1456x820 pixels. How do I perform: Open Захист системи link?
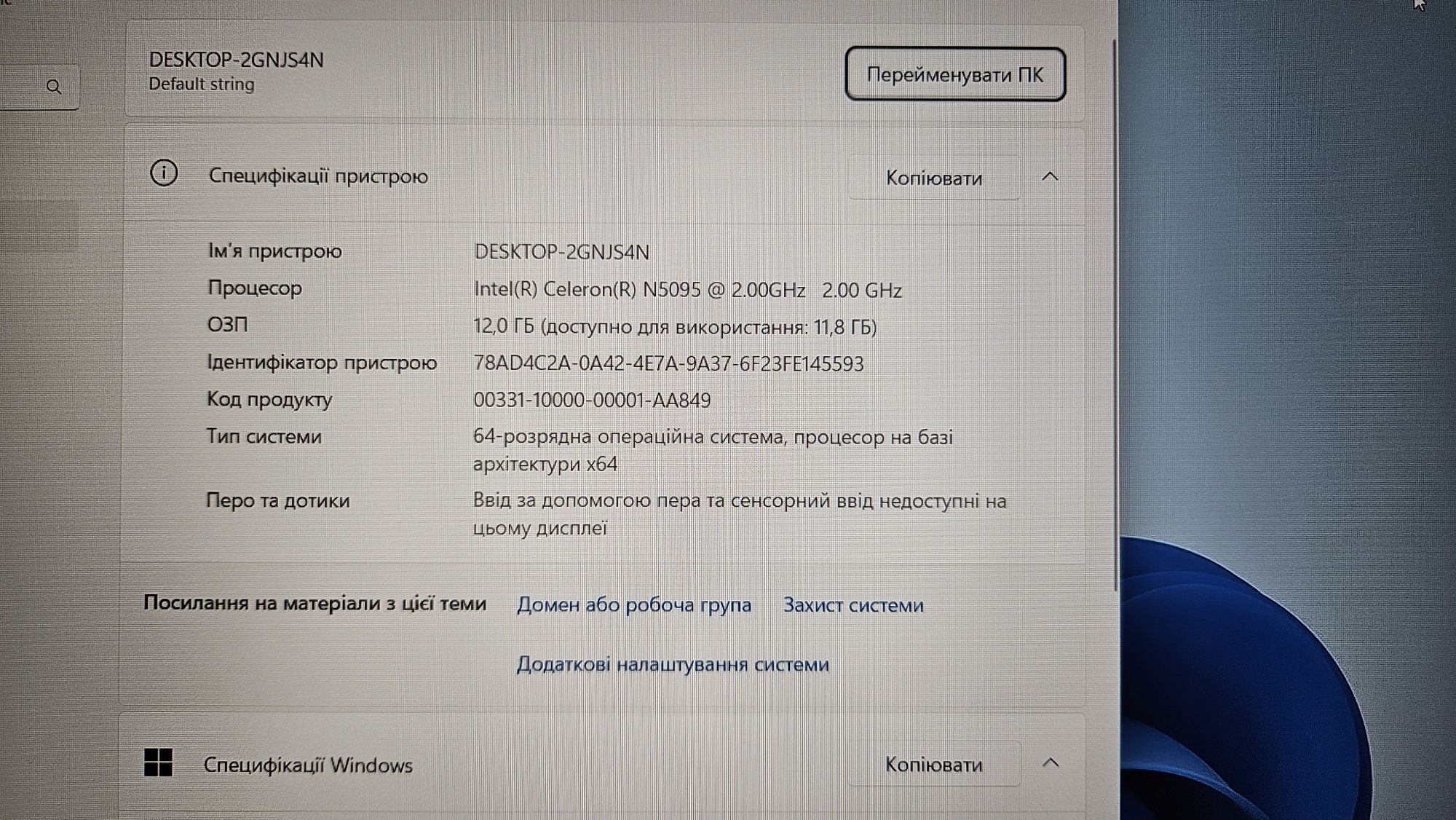point(853,604)
